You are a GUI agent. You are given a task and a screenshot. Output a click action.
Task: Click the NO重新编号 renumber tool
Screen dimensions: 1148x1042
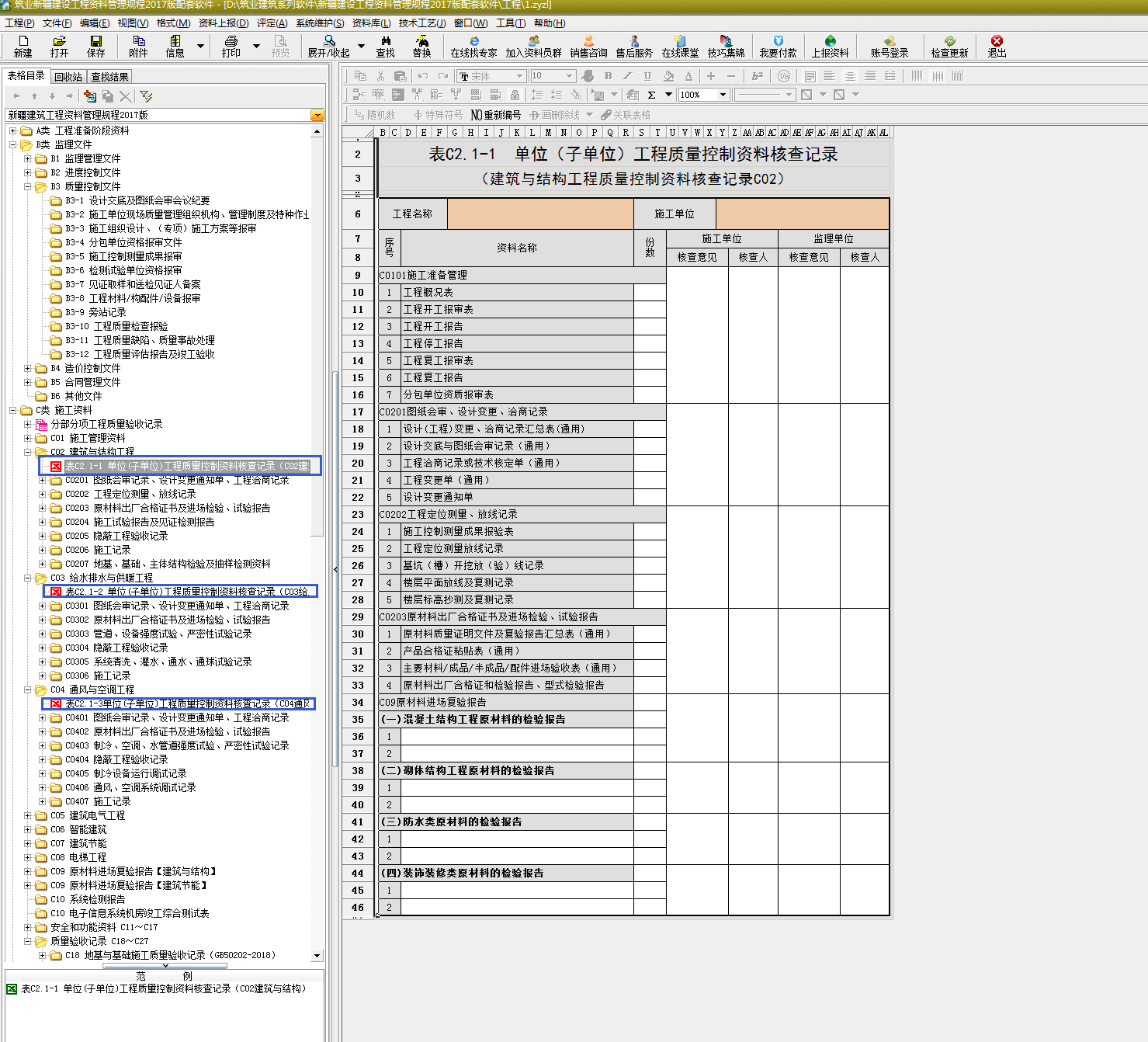[496, 115]
